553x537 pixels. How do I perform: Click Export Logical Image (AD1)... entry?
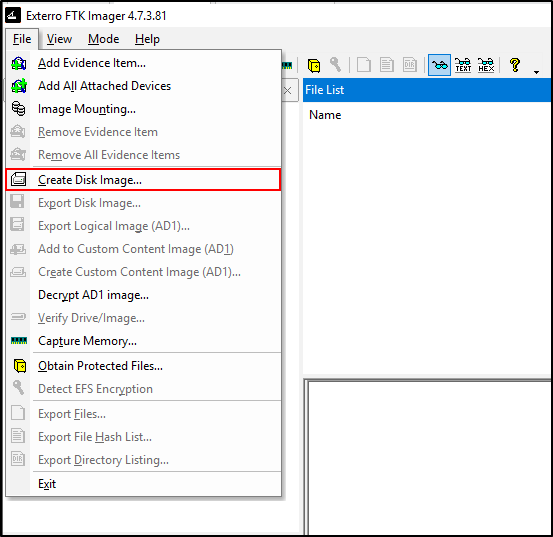coord(144,226)
